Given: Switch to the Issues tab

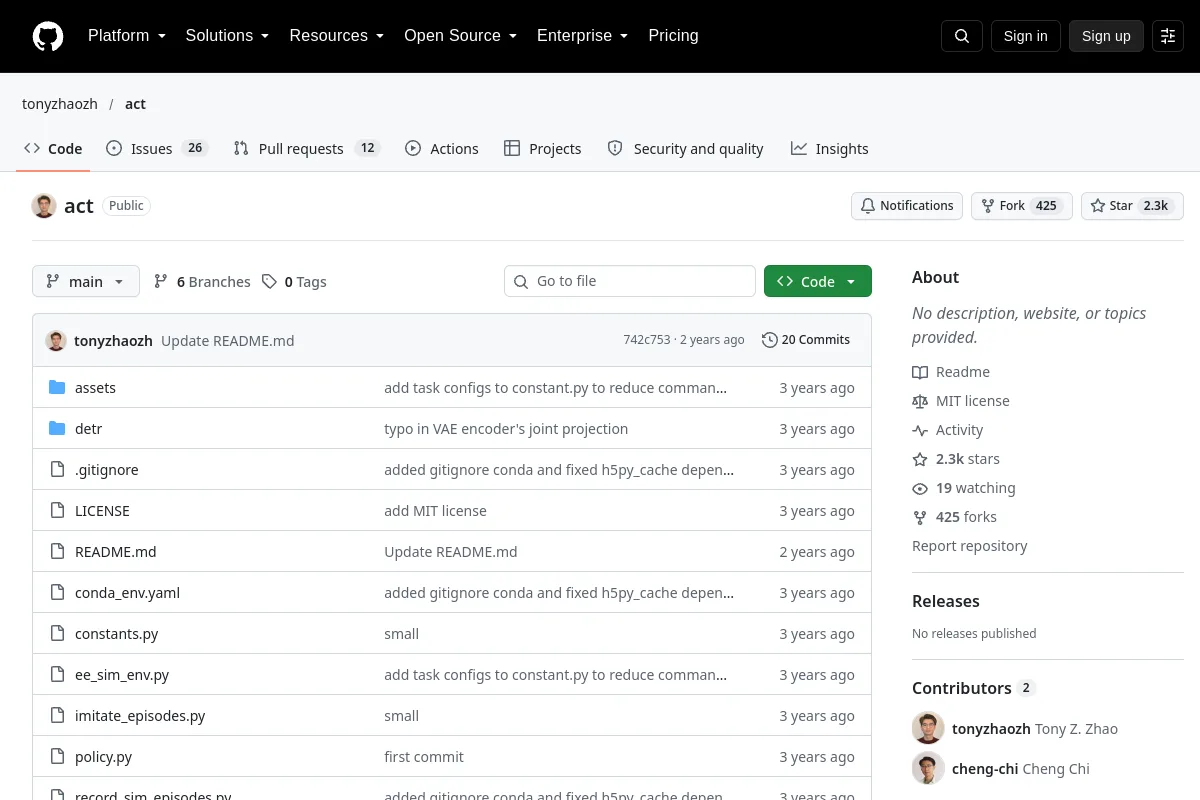Looking at the screenshot, I should click(157, 149).
